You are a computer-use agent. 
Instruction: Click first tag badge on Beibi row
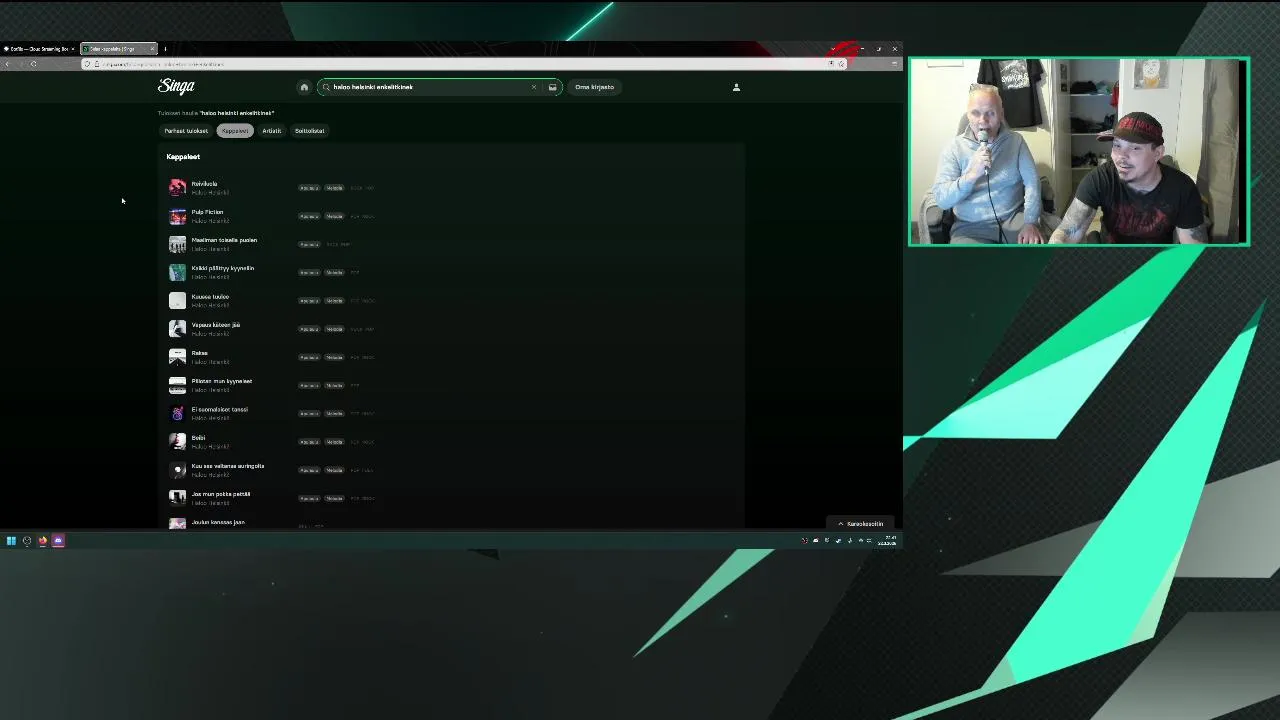309,441
